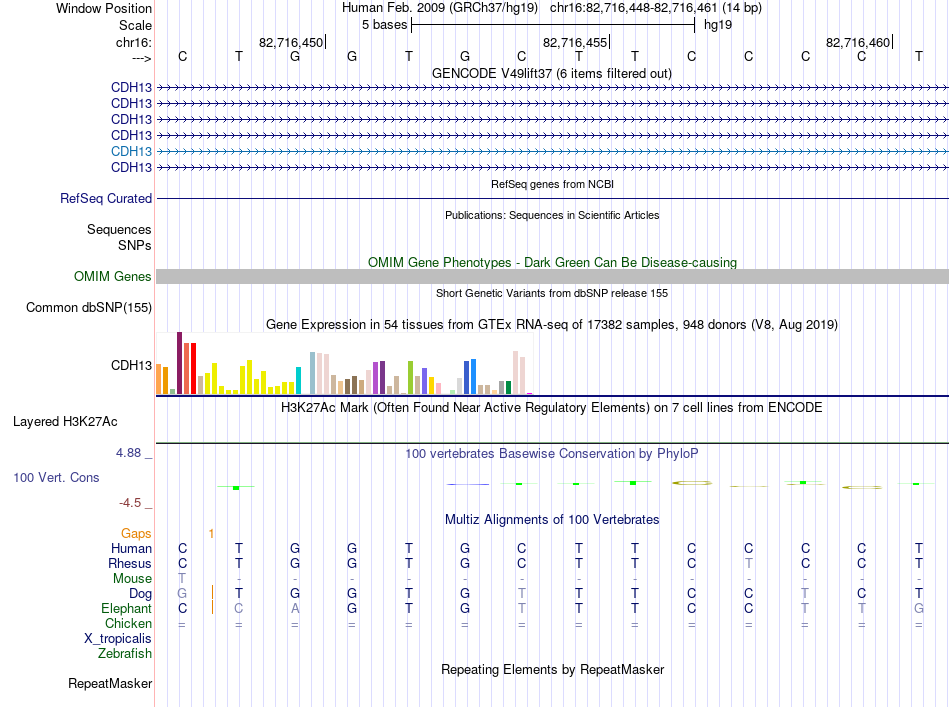The width and height of the screenshot is (950, 707).
Task: Click the GENCODE V49lift37 track title
Action: [x=552, y=73]
